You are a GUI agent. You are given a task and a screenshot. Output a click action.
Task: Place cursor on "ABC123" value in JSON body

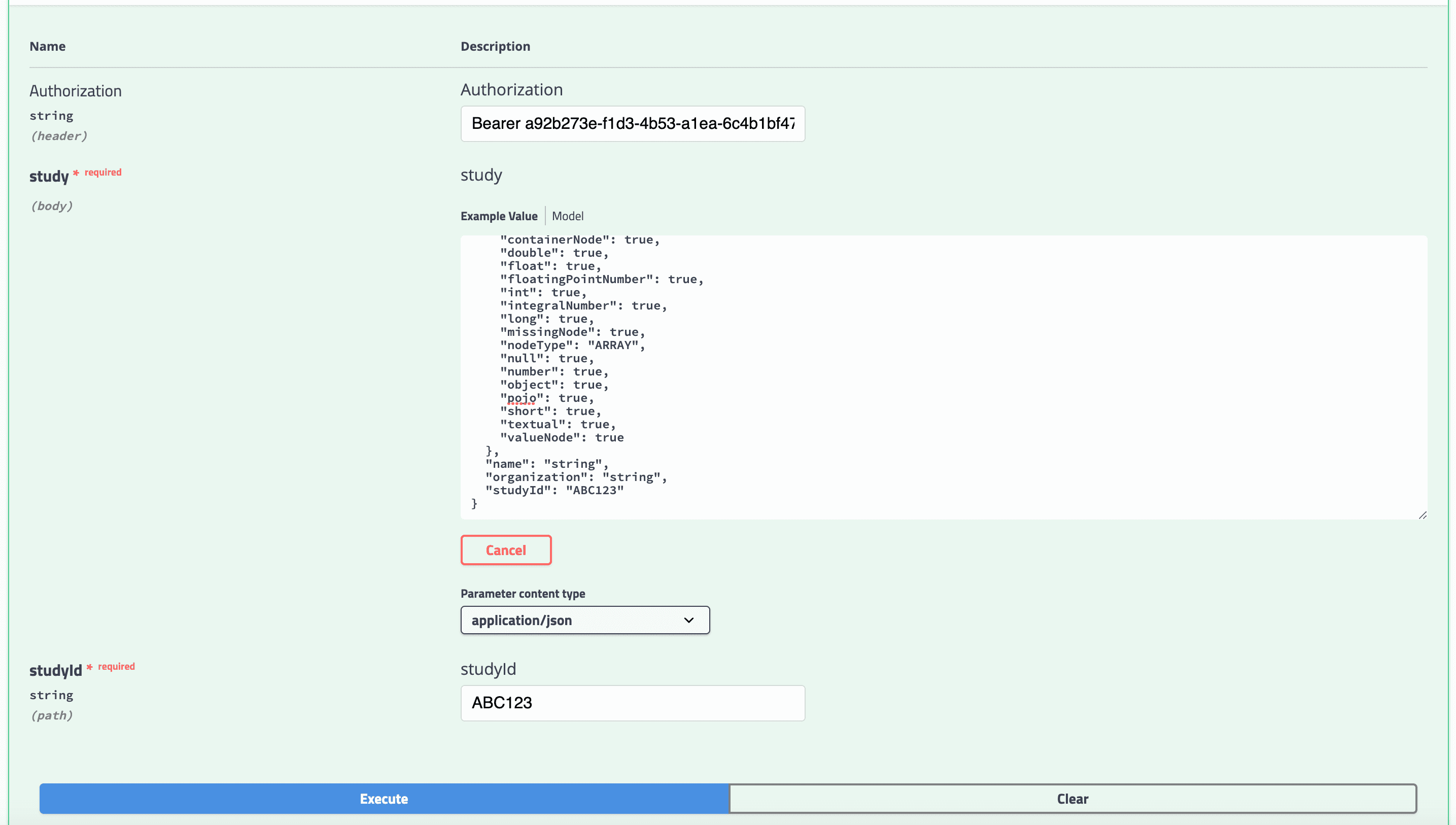[x=594, y=490]
